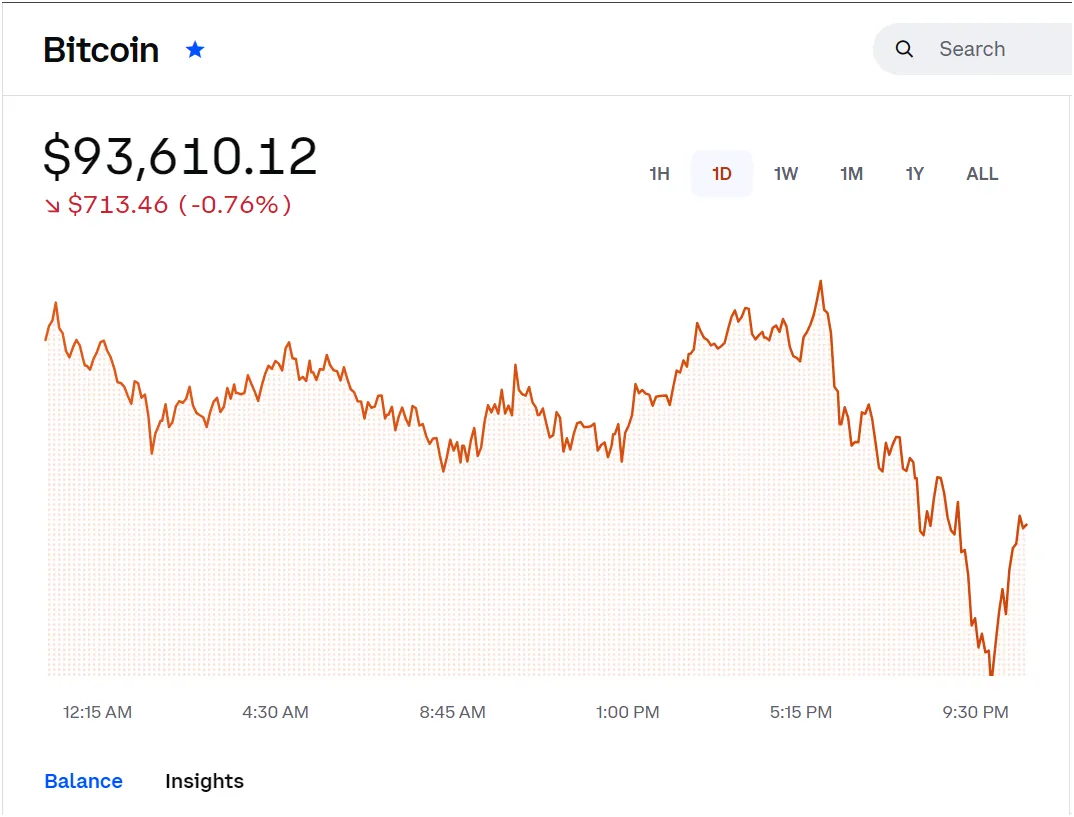Select the 1H chart timeframe
1074x817 pixels.
659,173
